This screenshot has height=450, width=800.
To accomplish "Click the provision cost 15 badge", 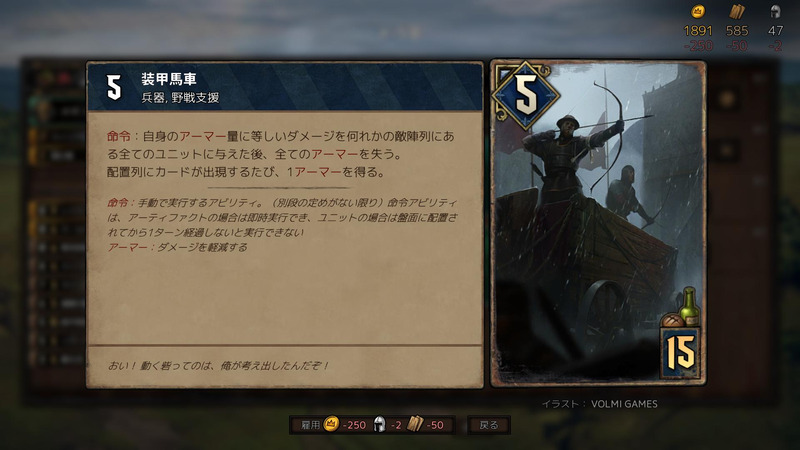I will 681,353.
